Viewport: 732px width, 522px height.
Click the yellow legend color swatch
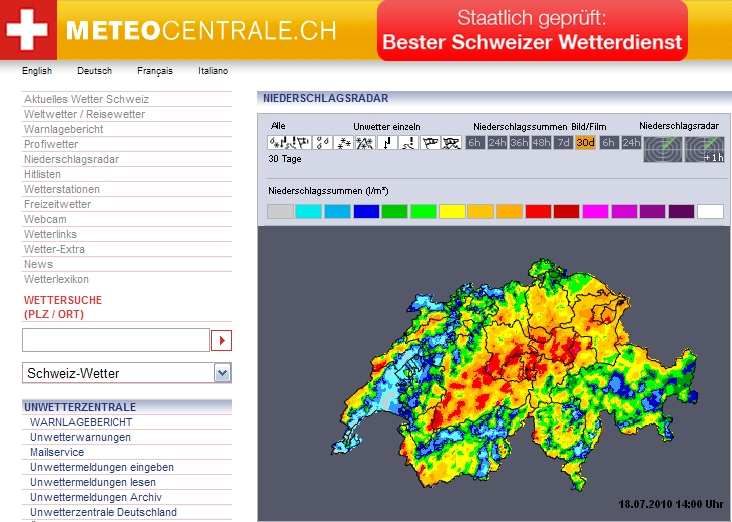click(452, 212)
